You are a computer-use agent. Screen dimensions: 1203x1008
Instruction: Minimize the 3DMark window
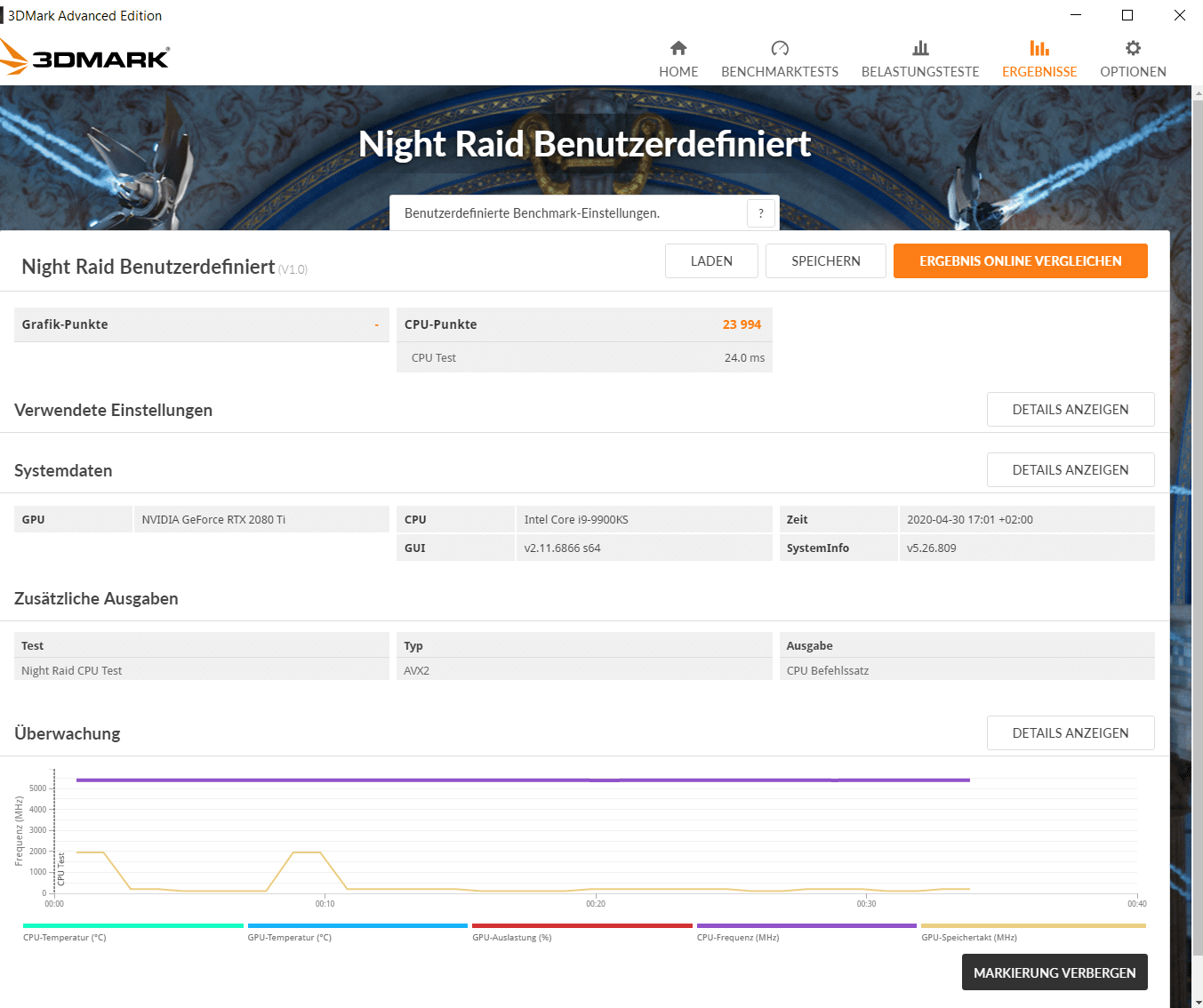pyautogui.click(x=1076, y=15)
